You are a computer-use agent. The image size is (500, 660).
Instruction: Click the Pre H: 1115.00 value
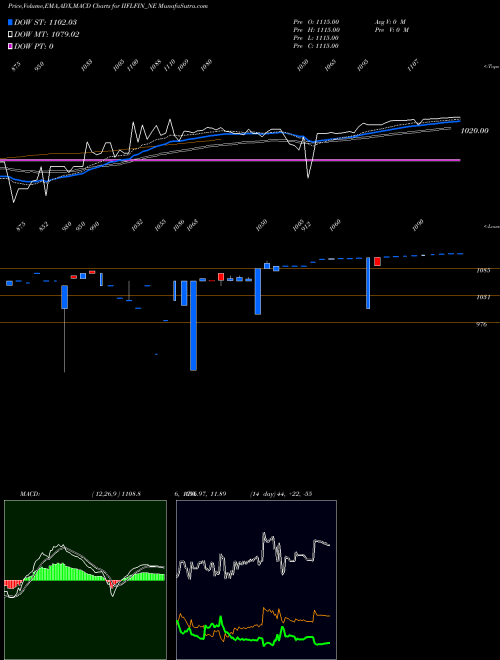pyautogui.click(x=316, y=30)
